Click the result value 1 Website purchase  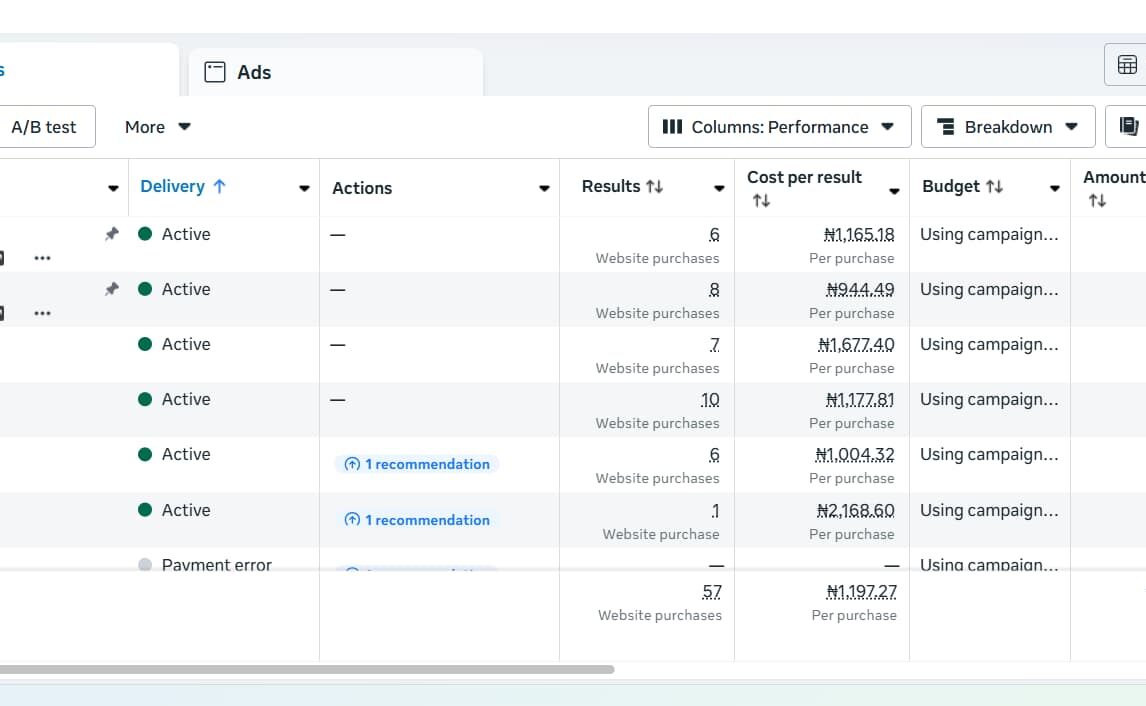tap(716, 510)
